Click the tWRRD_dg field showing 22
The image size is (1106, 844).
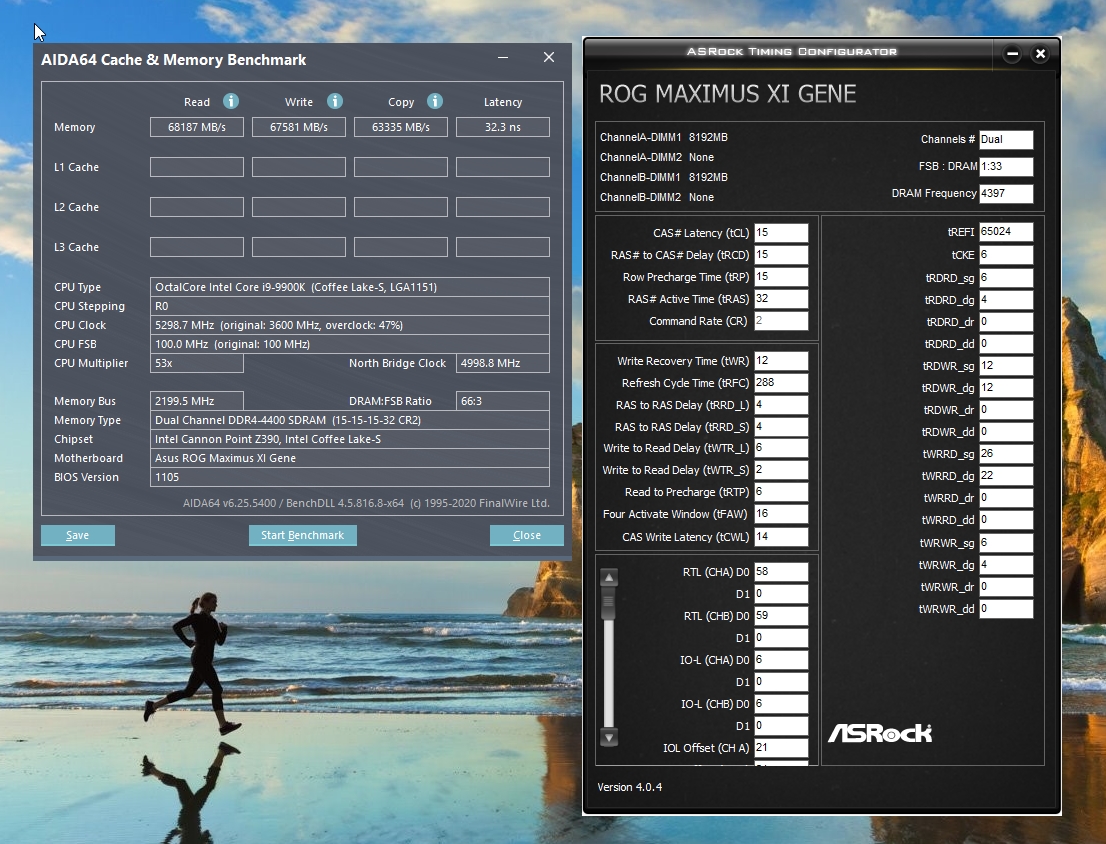click(1006, 475)
